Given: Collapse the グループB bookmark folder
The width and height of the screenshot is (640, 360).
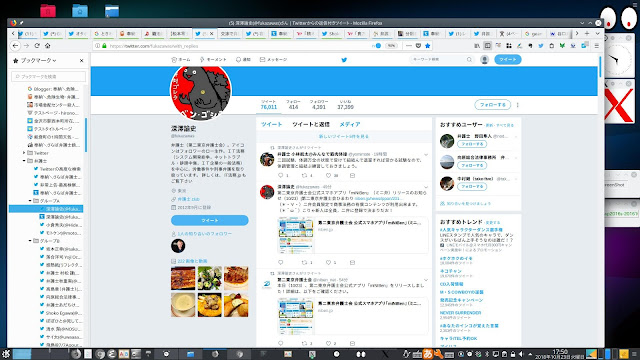Looking at the screenshot, I should point(30,241).
